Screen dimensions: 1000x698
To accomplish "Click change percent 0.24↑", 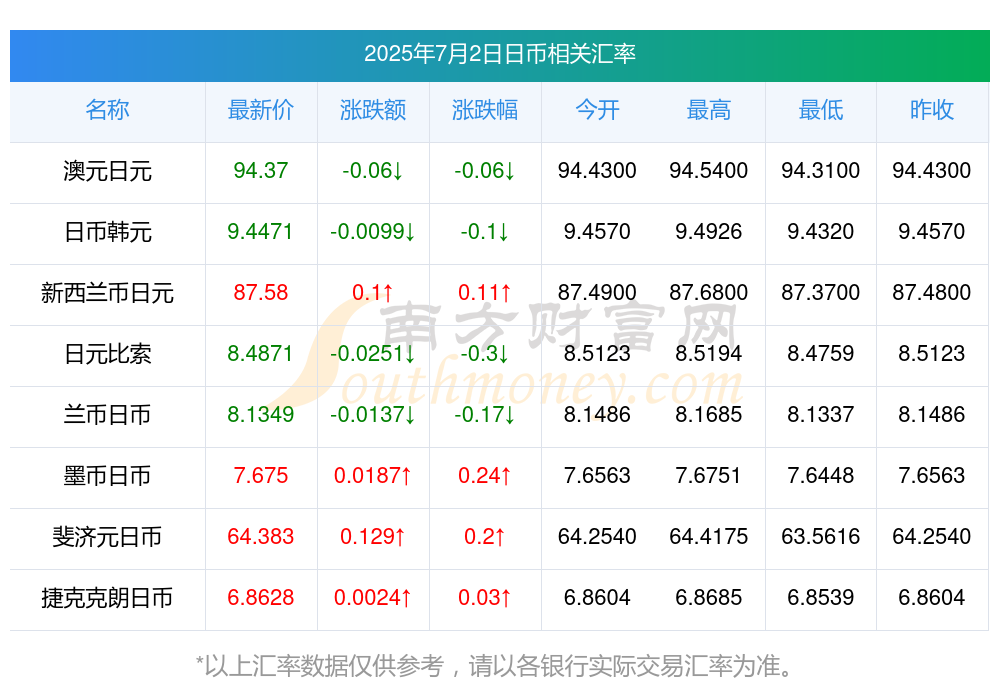I will (x=484, y=475).
